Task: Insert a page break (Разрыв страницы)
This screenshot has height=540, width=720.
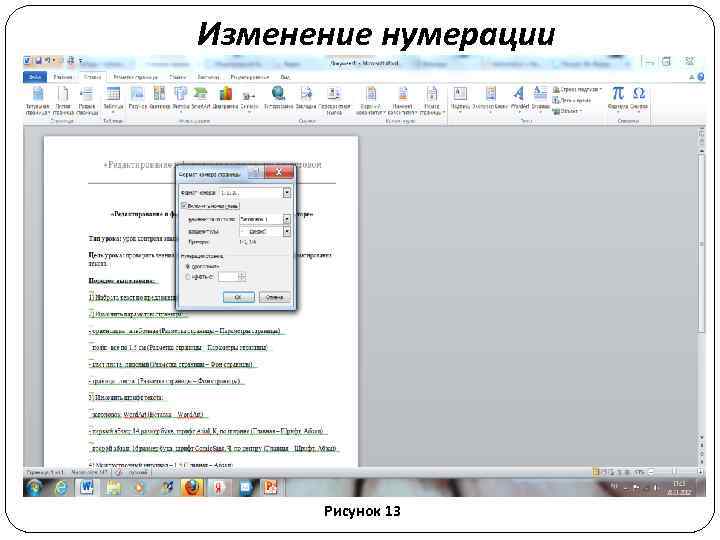Action: pos(87,100)
